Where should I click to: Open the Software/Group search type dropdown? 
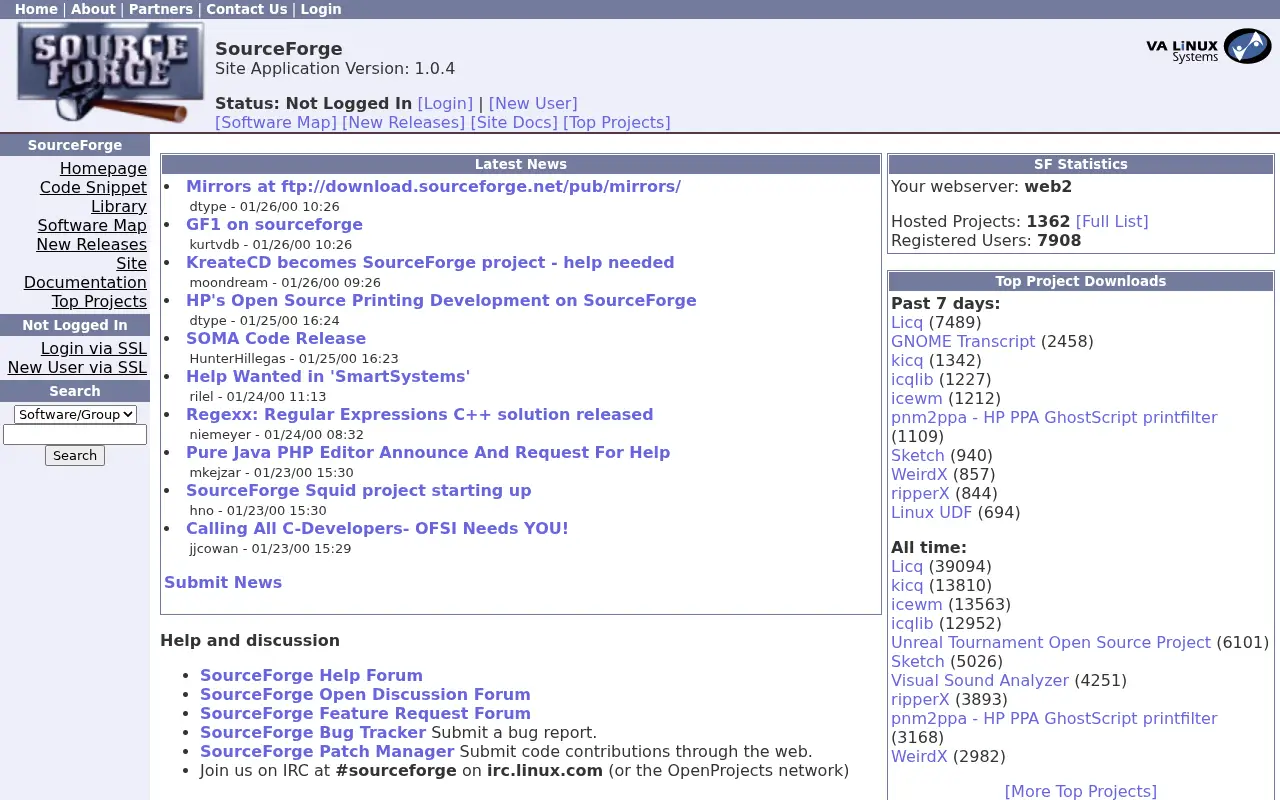pyautogui.click(x=75, y=414)
